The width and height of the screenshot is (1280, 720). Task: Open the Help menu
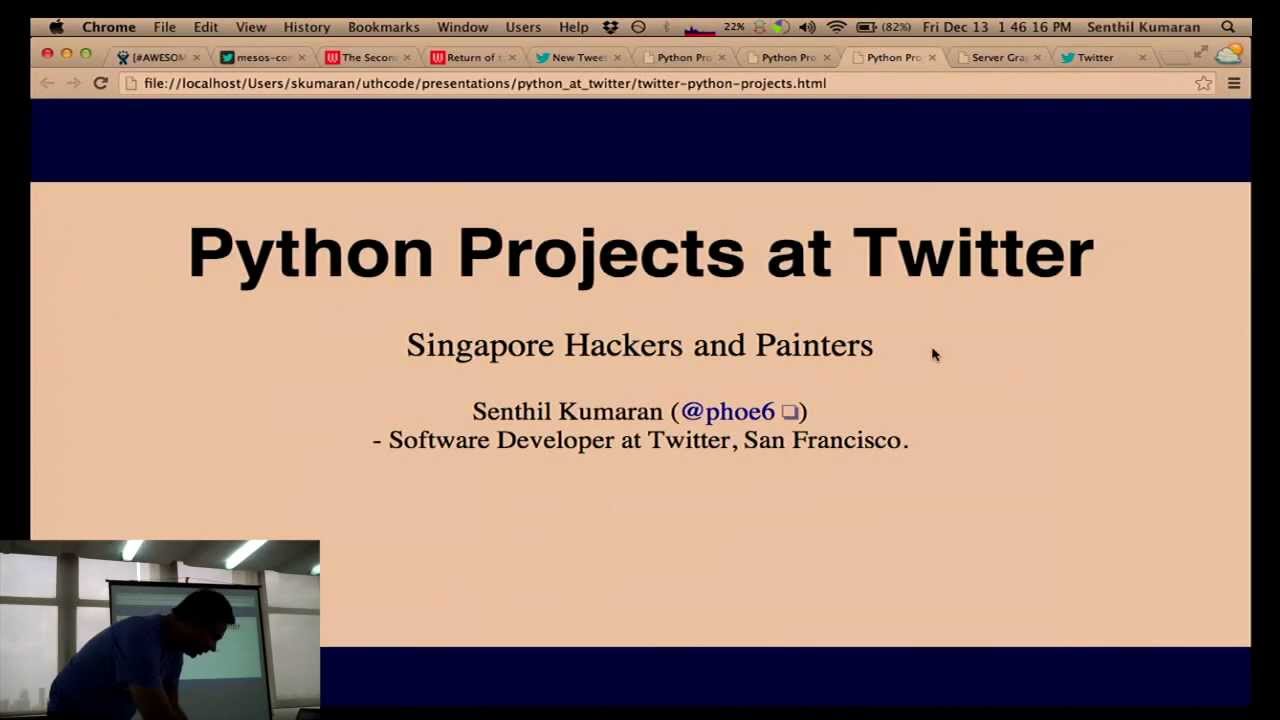click(574, 27)
